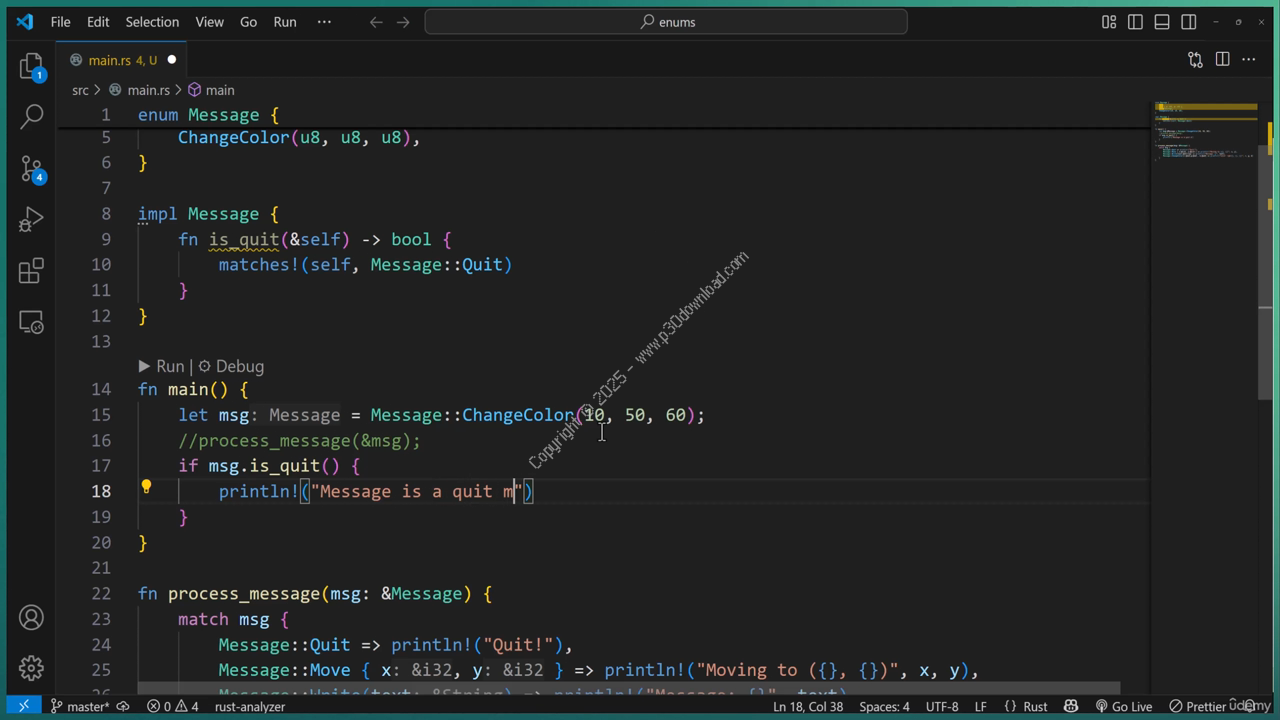The height and width of the screenshot is (720, 1280).
Task: Close main.rs tab via unsaved dot
Action: pos(171,60)
